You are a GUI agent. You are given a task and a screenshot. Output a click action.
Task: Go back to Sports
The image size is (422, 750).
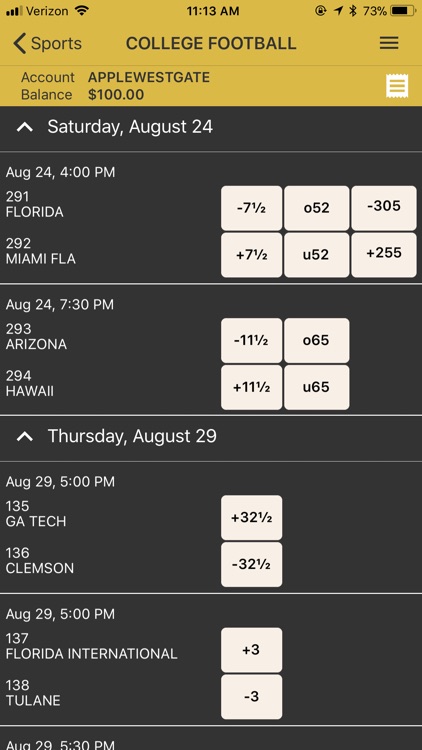pos(47,44)
